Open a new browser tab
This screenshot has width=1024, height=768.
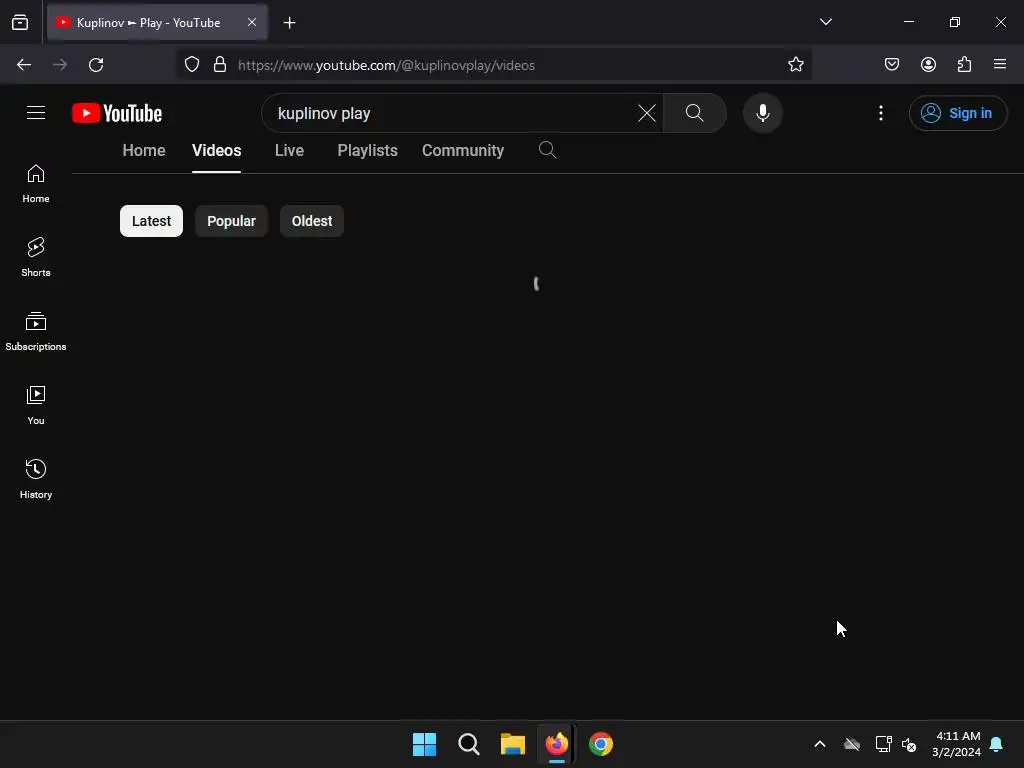click(x=289, y=23)
